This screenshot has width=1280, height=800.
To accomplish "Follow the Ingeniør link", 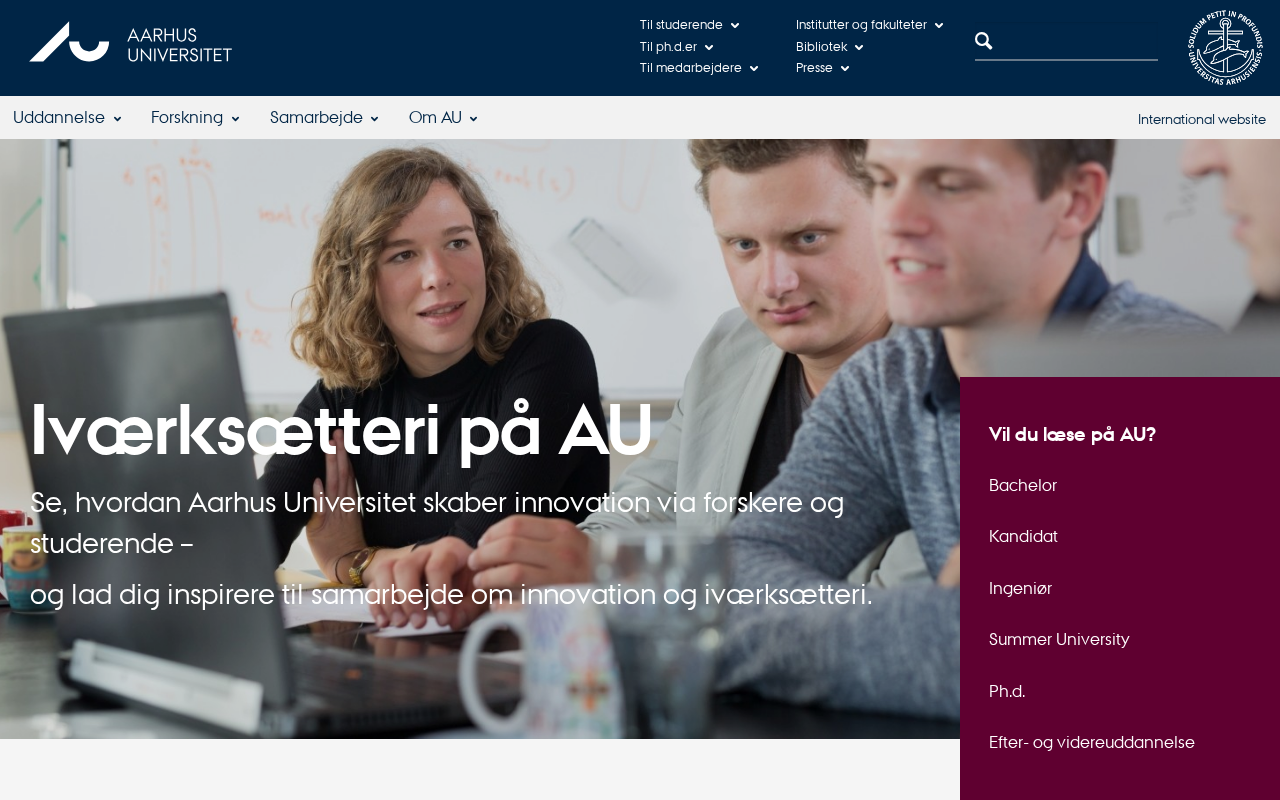I will coord(1020,589).
